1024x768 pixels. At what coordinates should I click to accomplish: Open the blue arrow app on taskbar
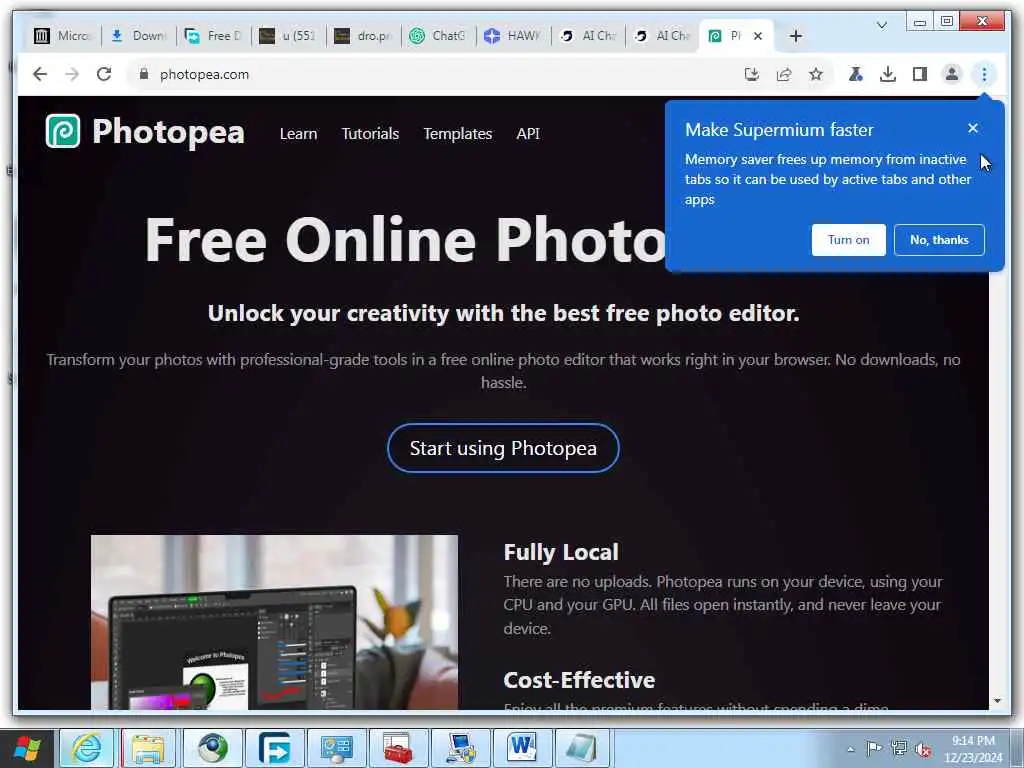click(x=274, y=748)
